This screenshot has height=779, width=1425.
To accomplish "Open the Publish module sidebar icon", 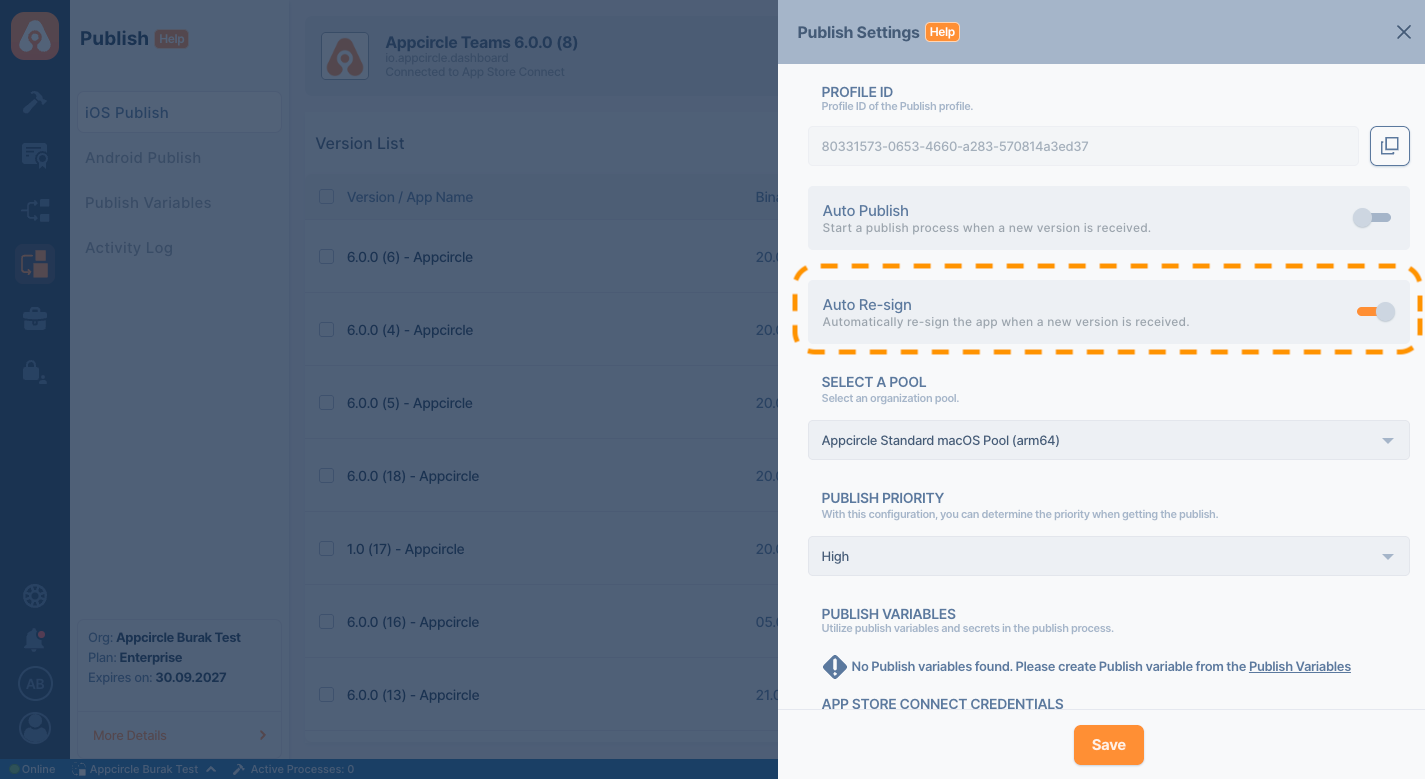I will click(35, 264).
